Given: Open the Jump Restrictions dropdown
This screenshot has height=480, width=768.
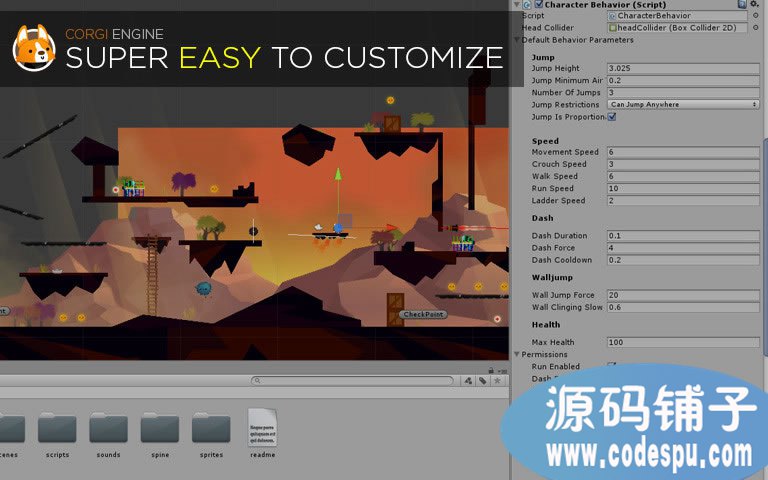Looking at the screenshot, I should click(683, 105).
